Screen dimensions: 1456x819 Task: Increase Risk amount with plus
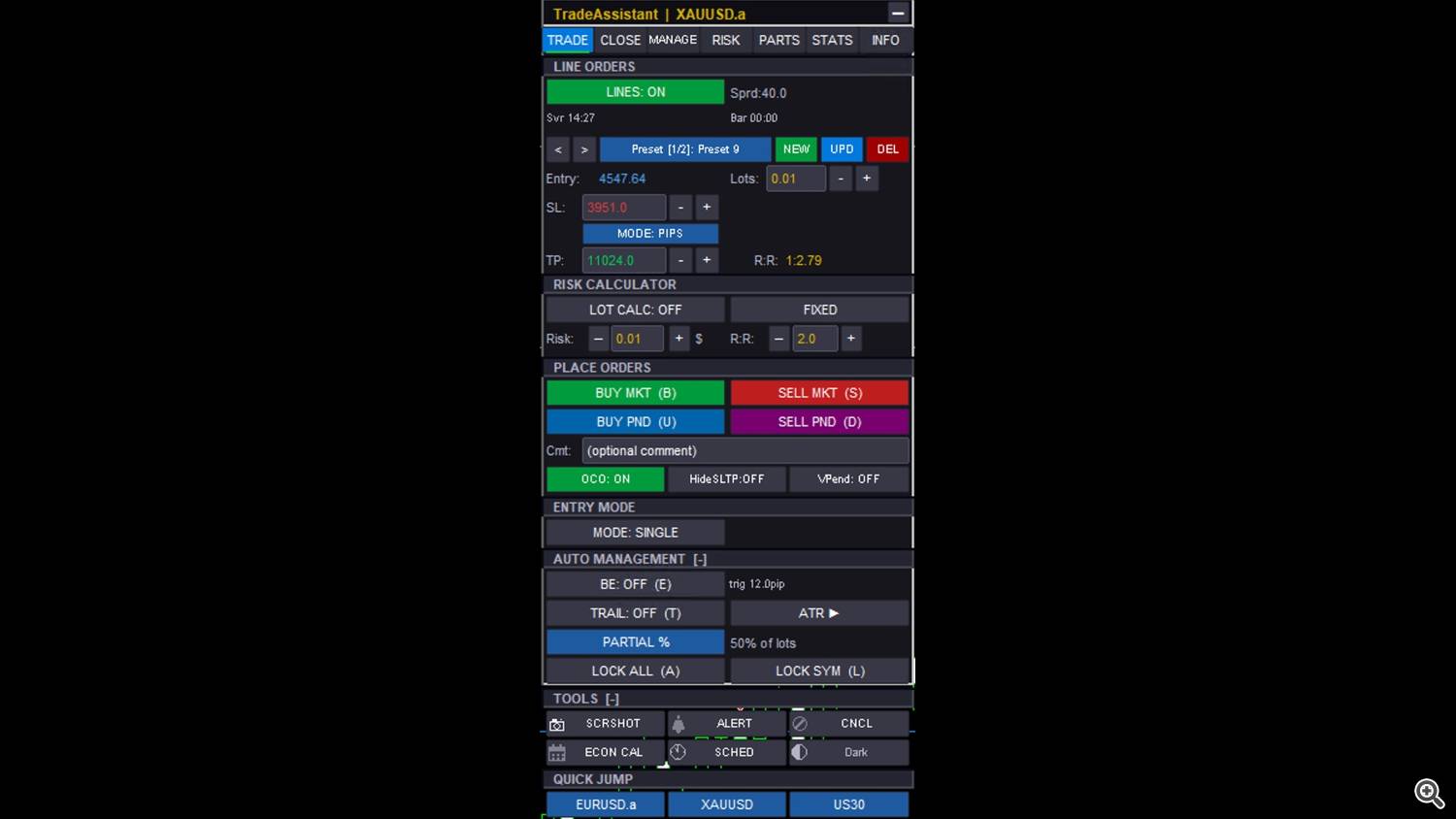click(678, 339)
